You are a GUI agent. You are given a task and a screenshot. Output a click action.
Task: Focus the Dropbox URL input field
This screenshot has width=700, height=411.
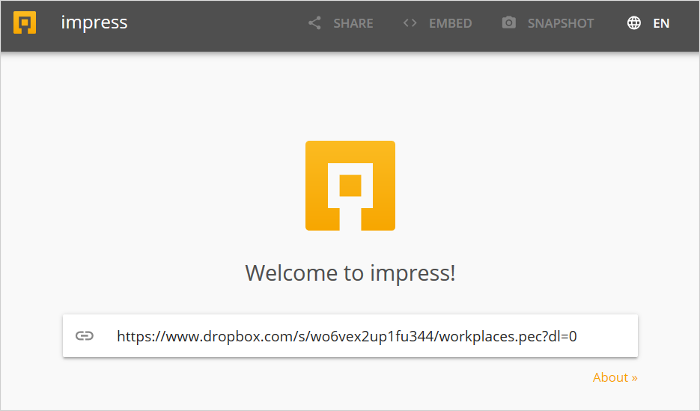tap(350, 336)
